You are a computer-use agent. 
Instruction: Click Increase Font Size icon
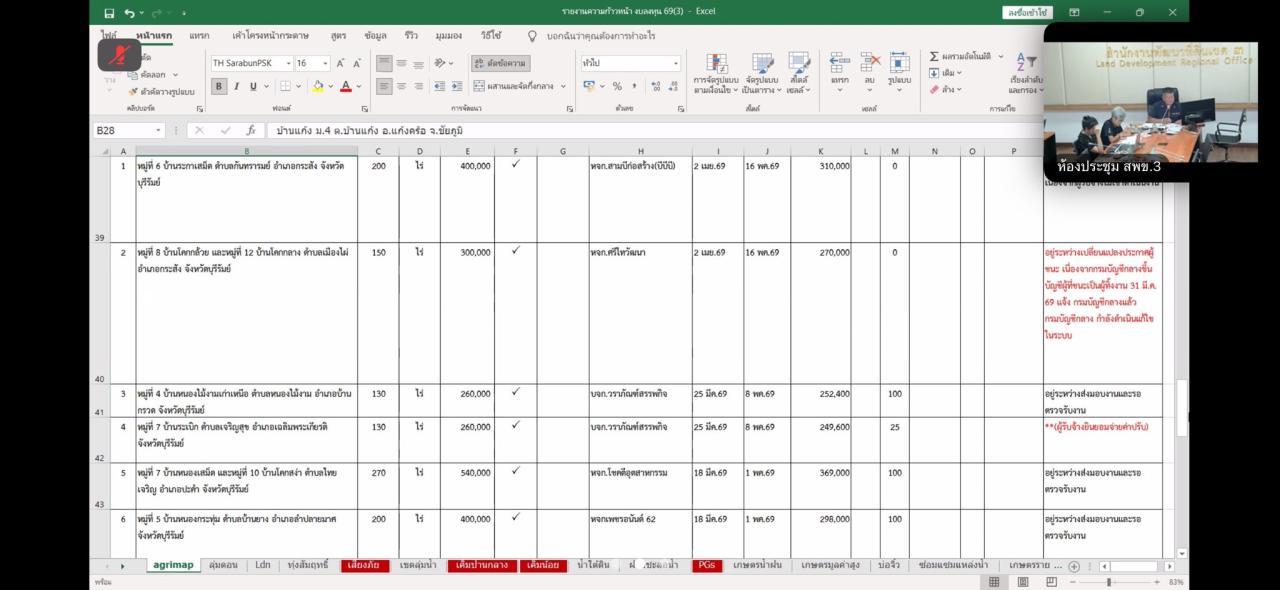tap(342, 63)
